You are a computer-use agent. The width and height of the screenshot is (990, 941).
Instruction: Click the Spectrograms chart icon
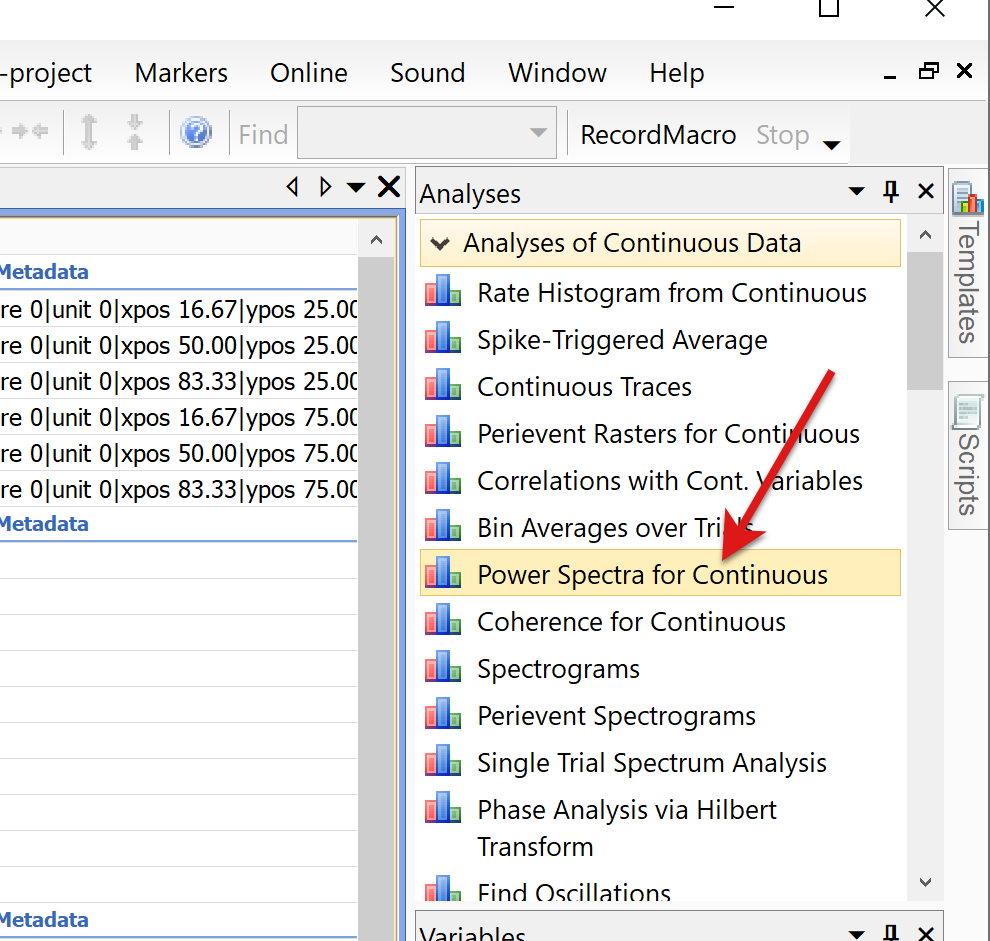443,666
